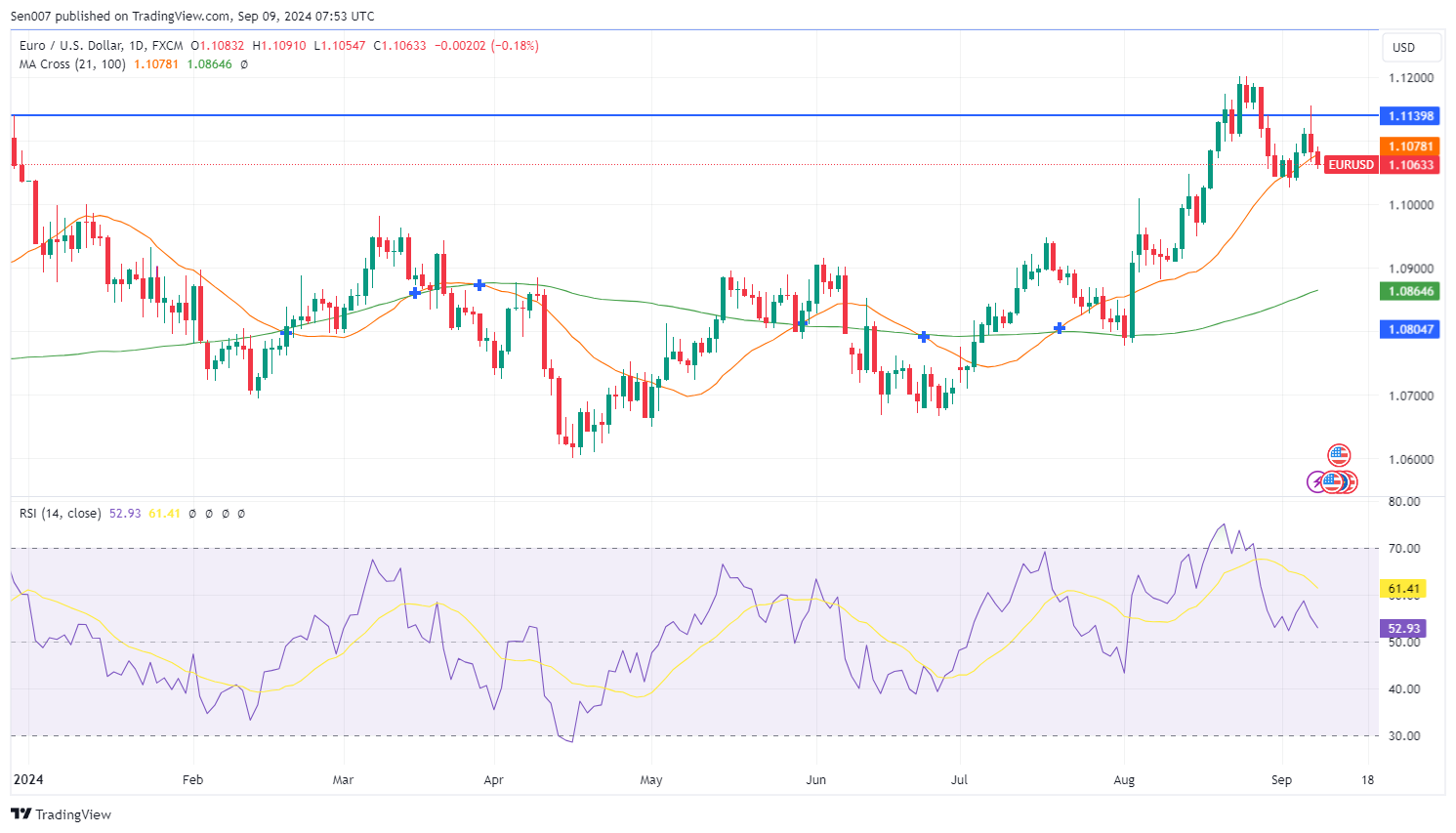This screenshot has height=833, width=1456.
Task: Click the 1.10000 price scale label
Action: point(1411,205)
